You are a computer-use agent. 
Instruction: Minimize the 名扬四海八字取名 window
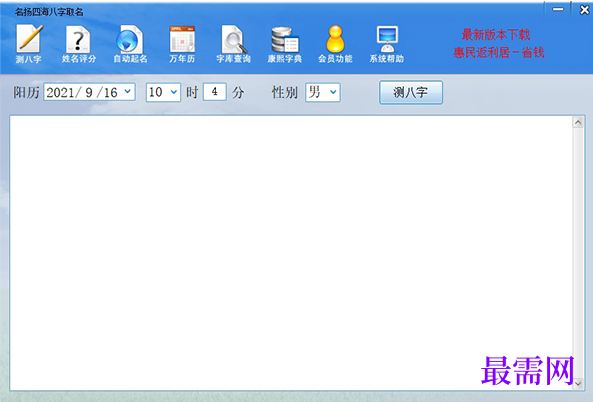tap(558, 10)
